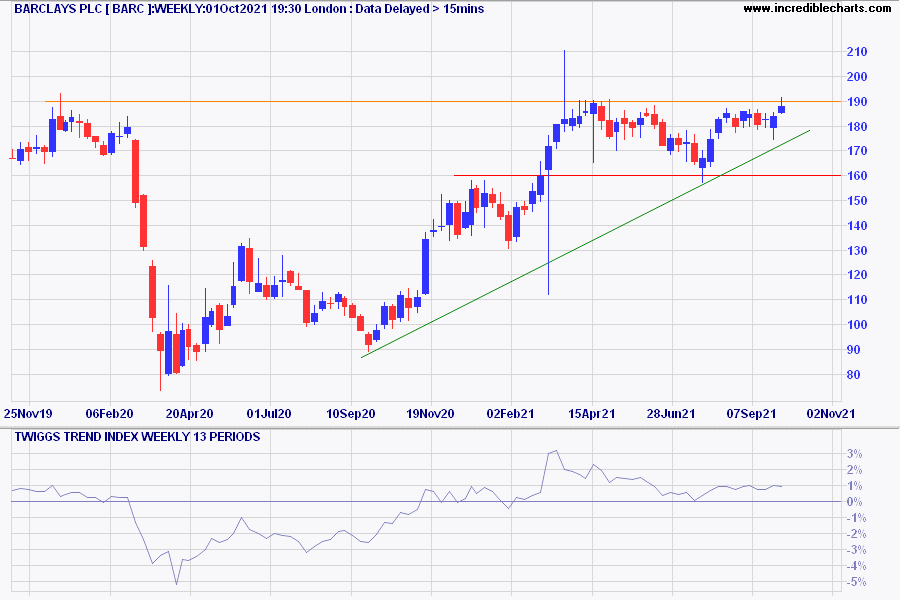900x600 pixels.
Task: Click the 02Feb21 date label
Action: [510, 413]
